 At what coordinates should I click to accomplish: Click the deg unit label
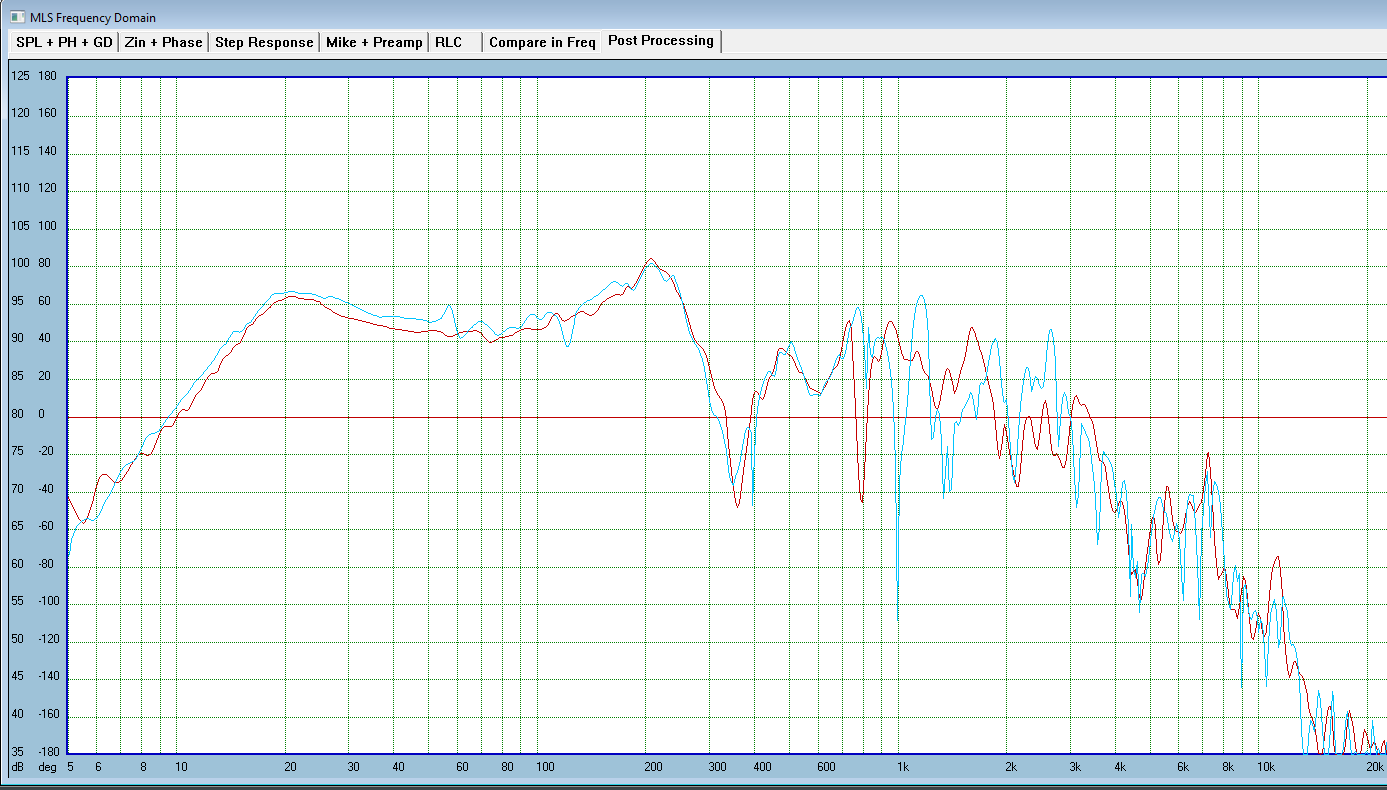(47, 767)
